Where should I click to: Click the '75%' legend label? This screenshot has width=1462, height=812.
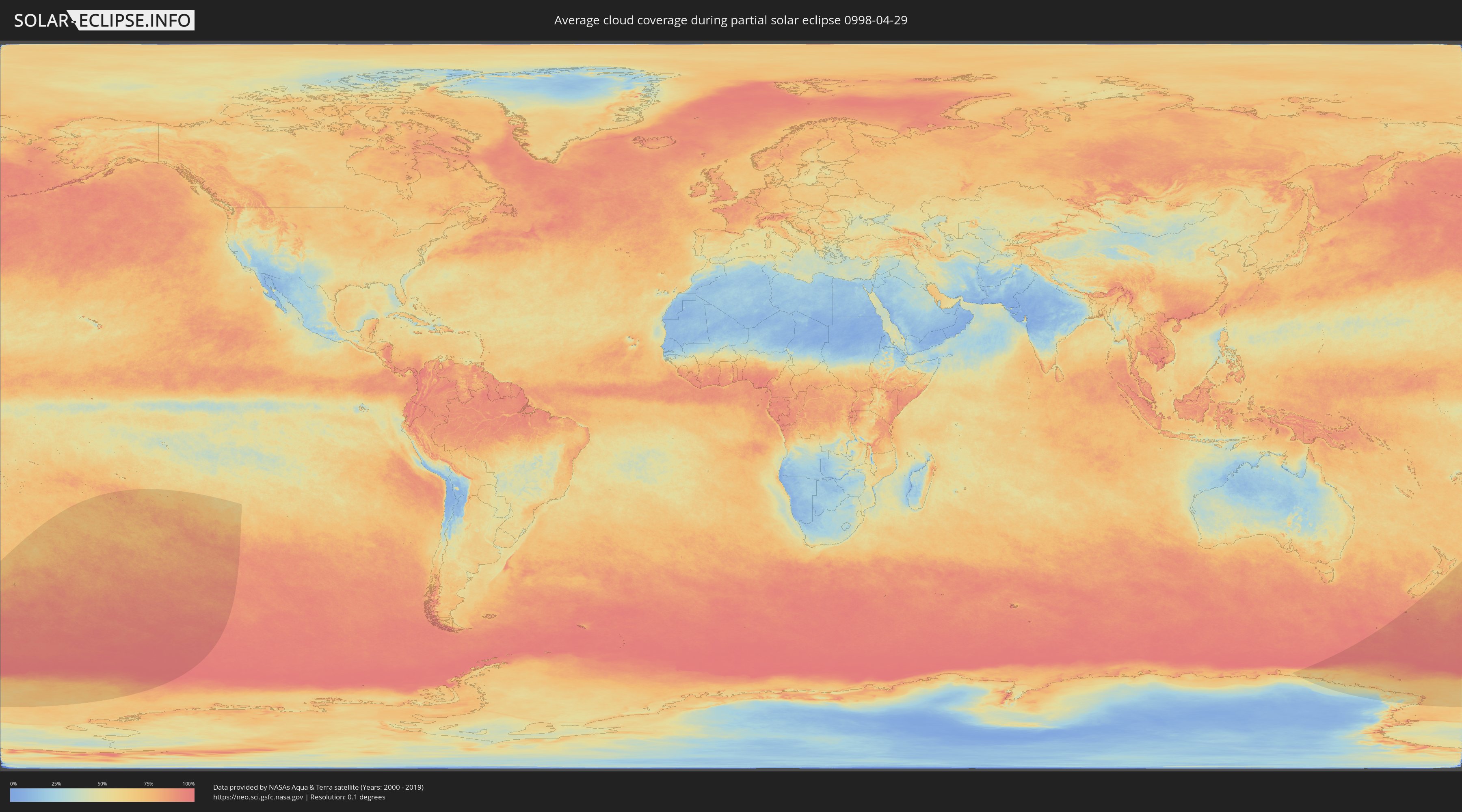148,784
